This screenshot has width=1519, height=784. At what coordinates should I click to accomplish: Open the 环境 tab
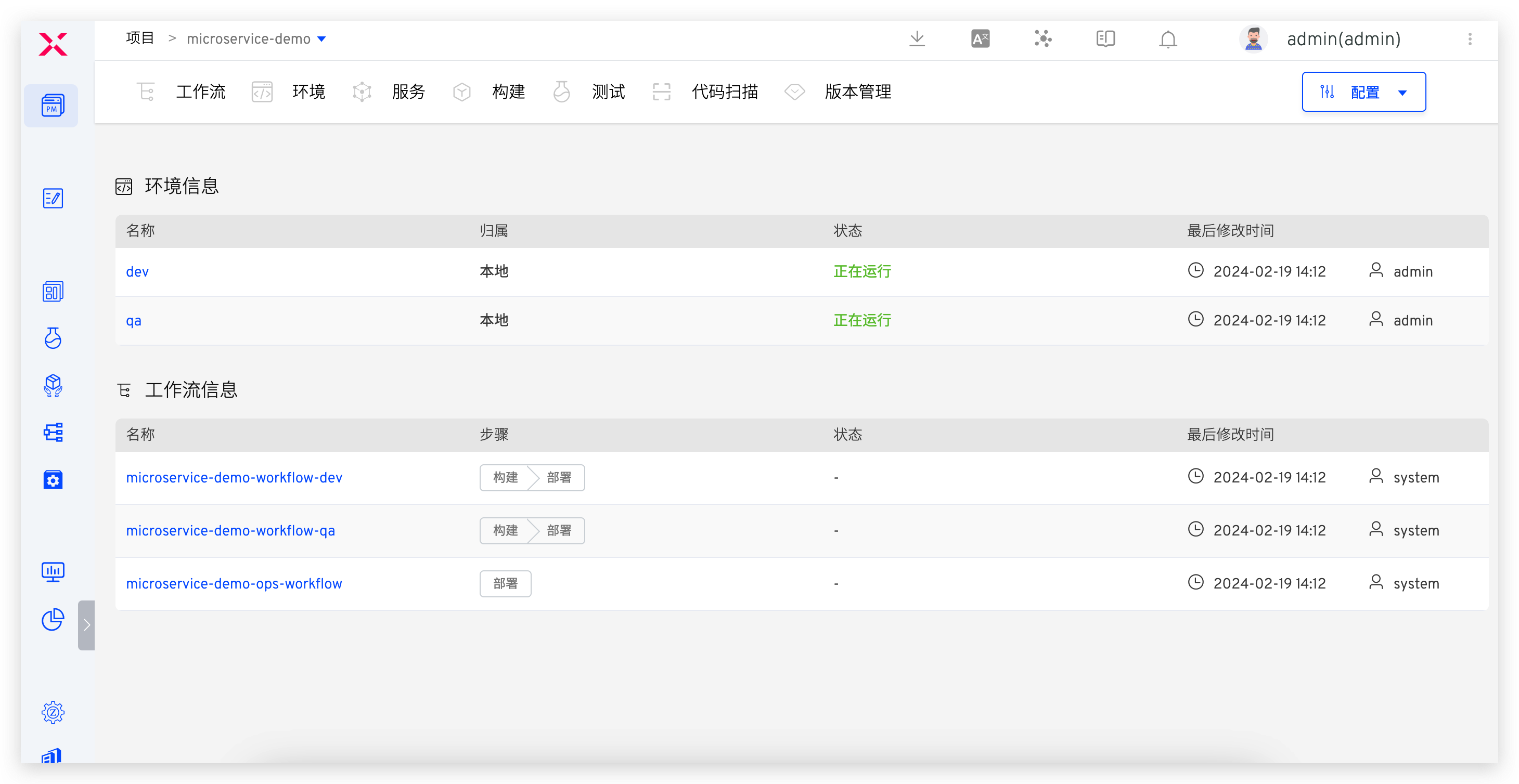(x=288, y=92)
